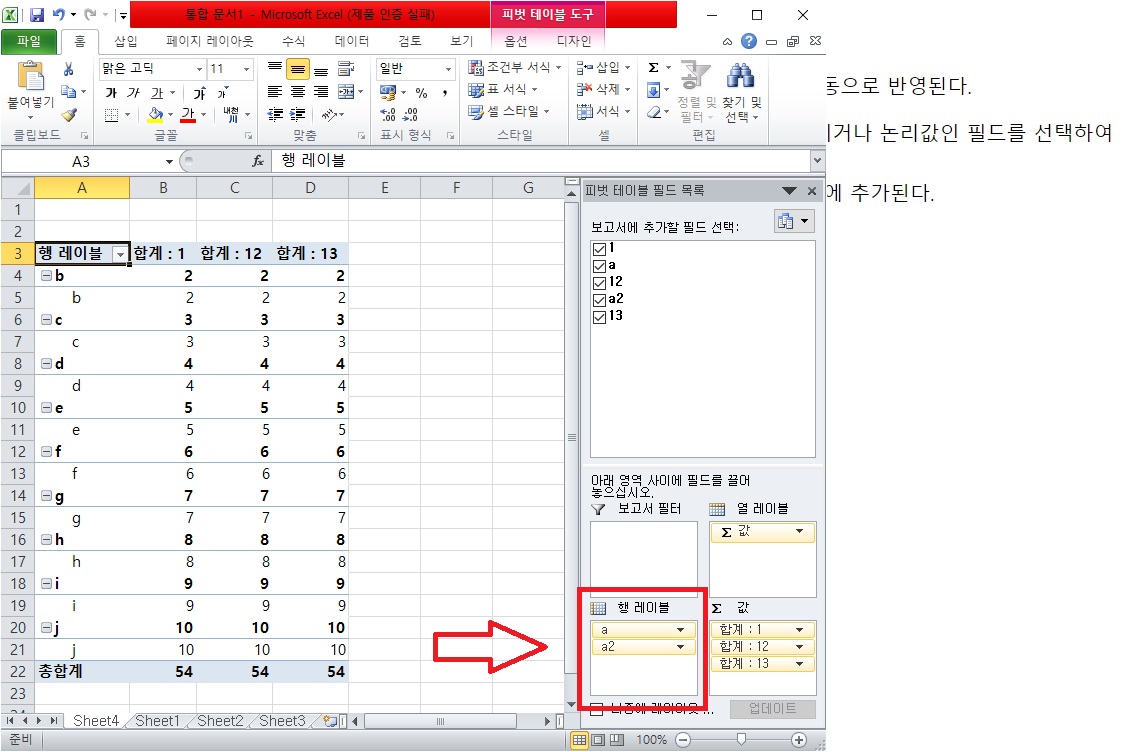Collapse the j group in row 20

[x=46, y=627]
